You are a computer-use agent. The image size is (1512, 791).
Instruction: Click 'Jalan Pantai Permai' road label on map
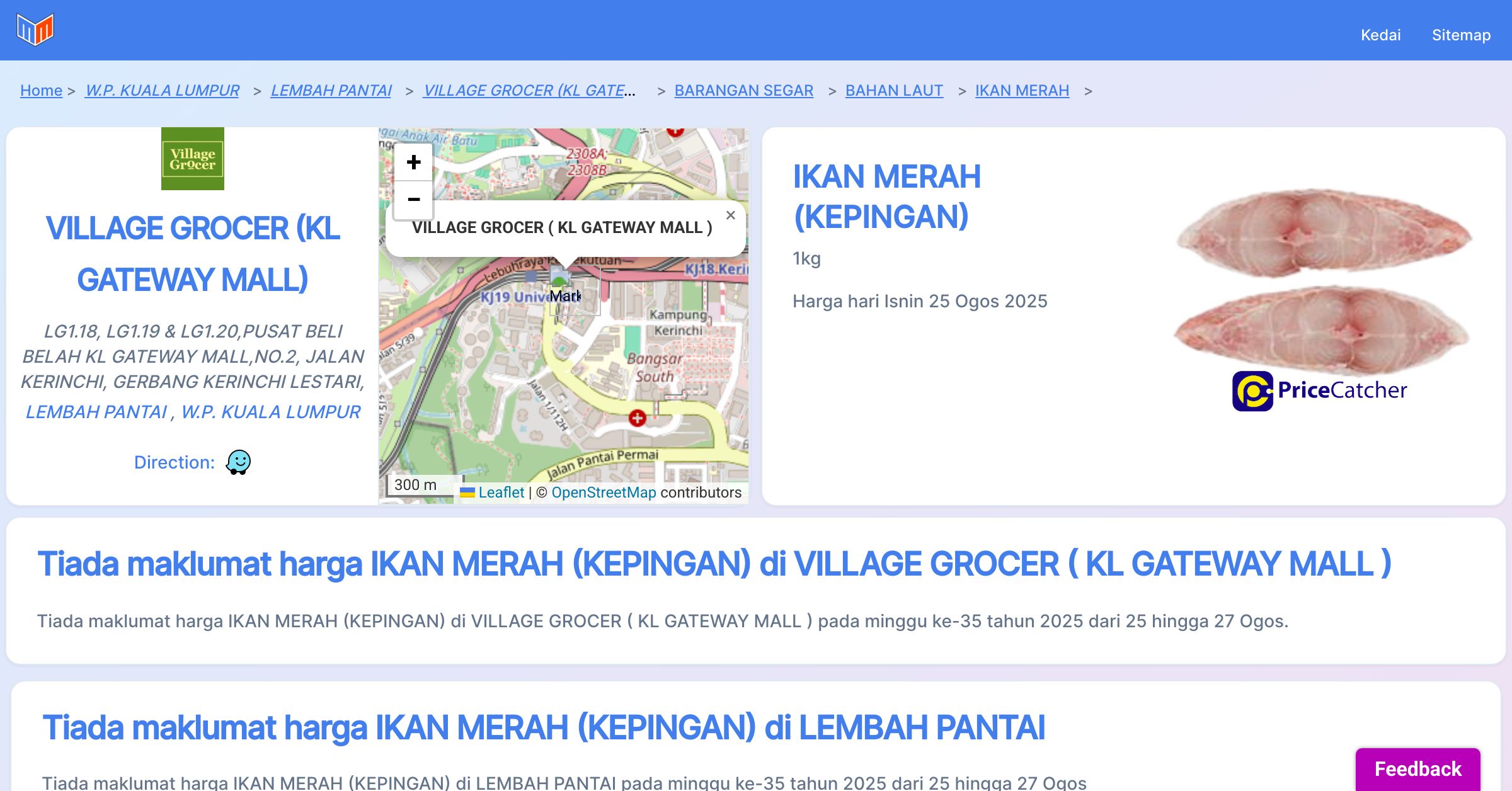tap(602, 464)
